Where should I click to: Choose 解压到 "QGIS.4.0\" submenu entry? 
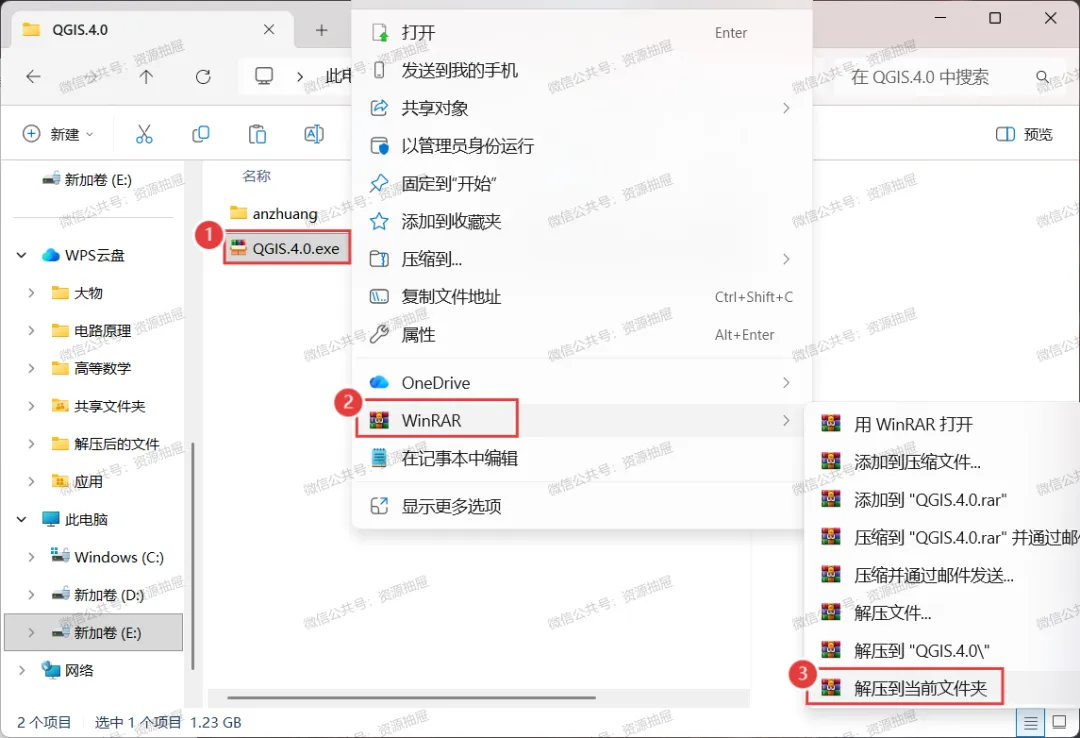[942, 650]
